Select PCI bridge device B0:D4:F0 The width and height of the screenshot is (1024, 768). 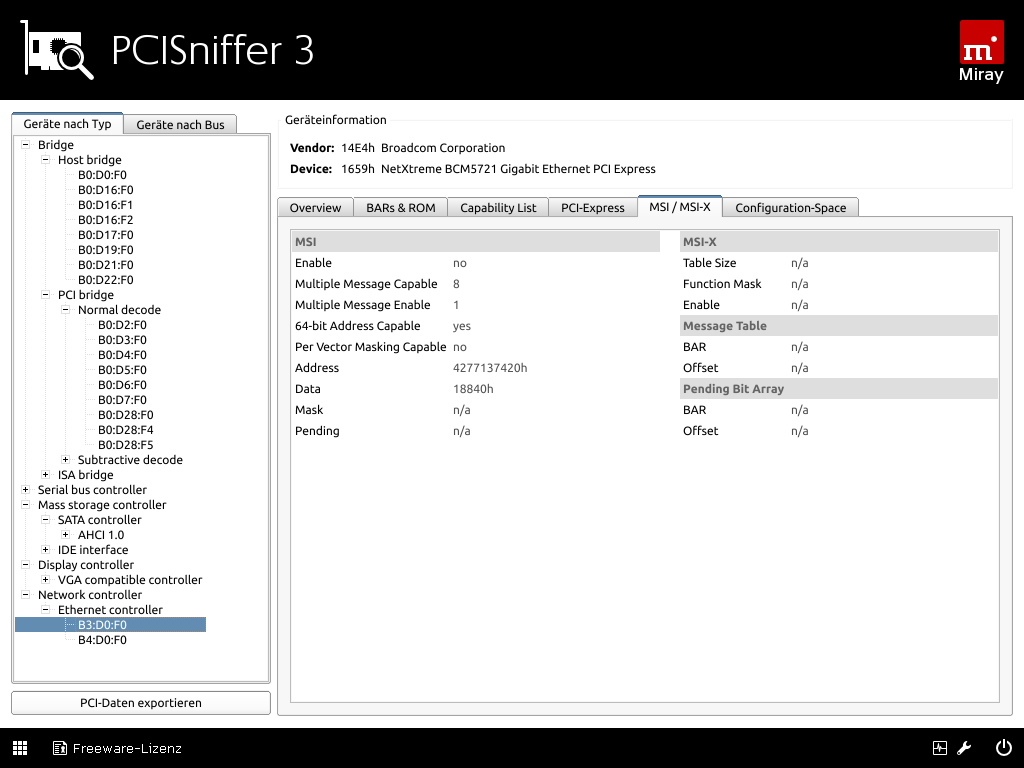[122, 355]
